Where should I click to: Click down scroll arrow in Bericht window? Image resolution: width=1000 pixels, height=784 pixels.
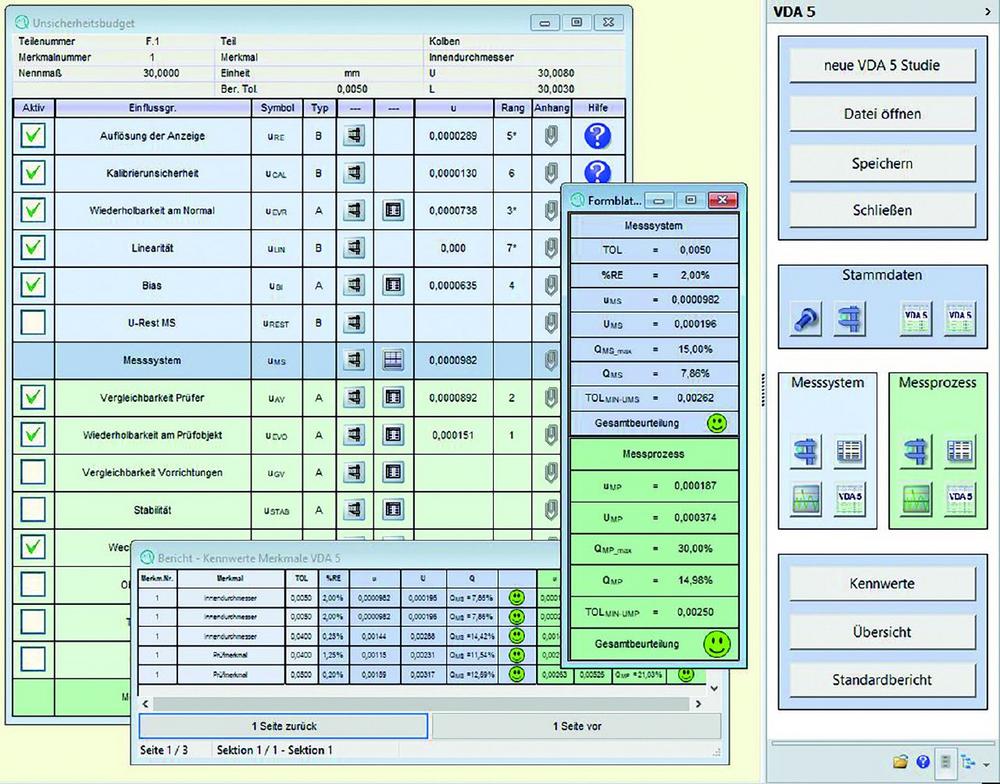click(x=714, y=688)
